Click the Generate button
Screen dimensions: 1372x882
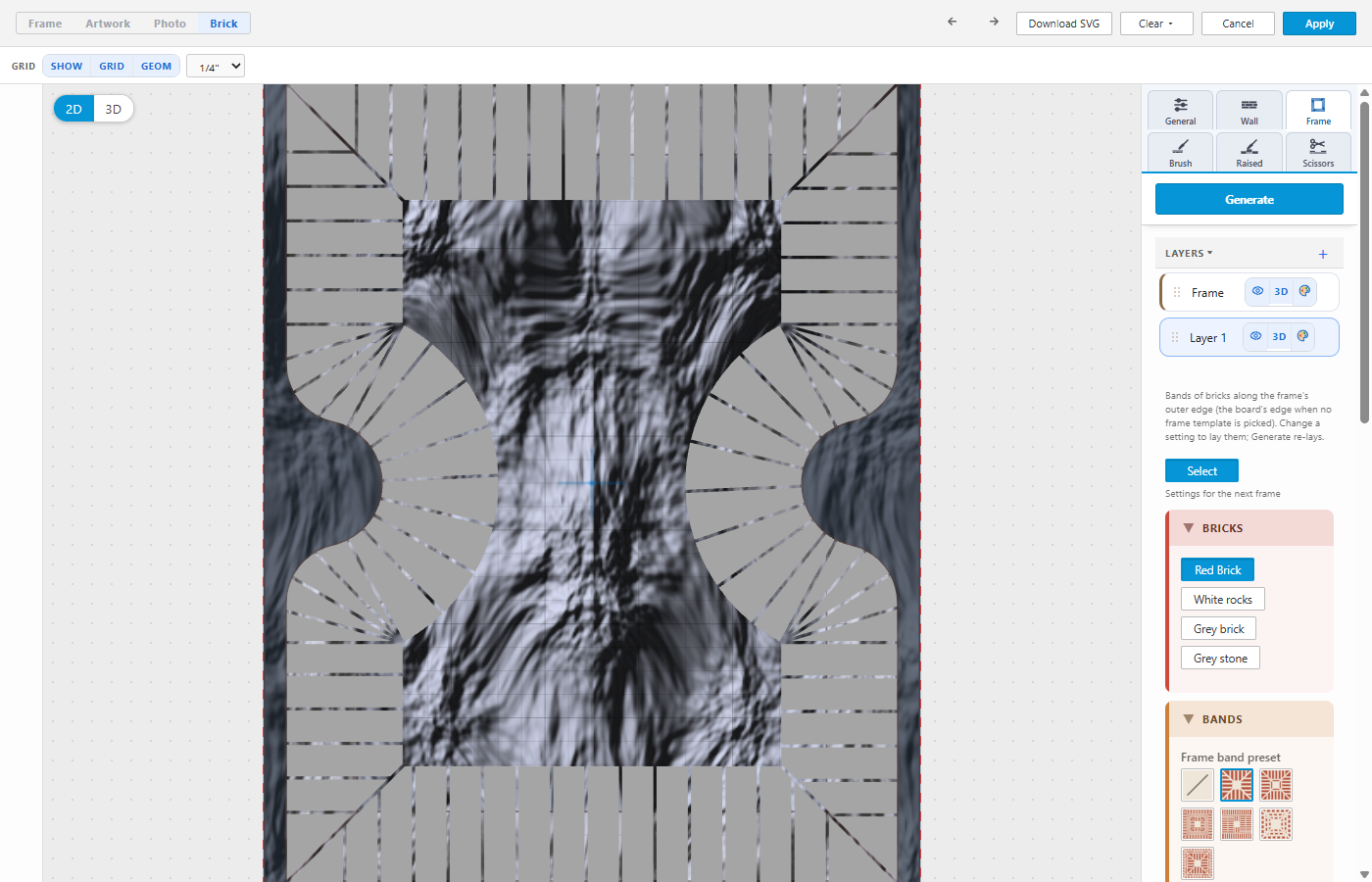click(x=1249, y=199)
